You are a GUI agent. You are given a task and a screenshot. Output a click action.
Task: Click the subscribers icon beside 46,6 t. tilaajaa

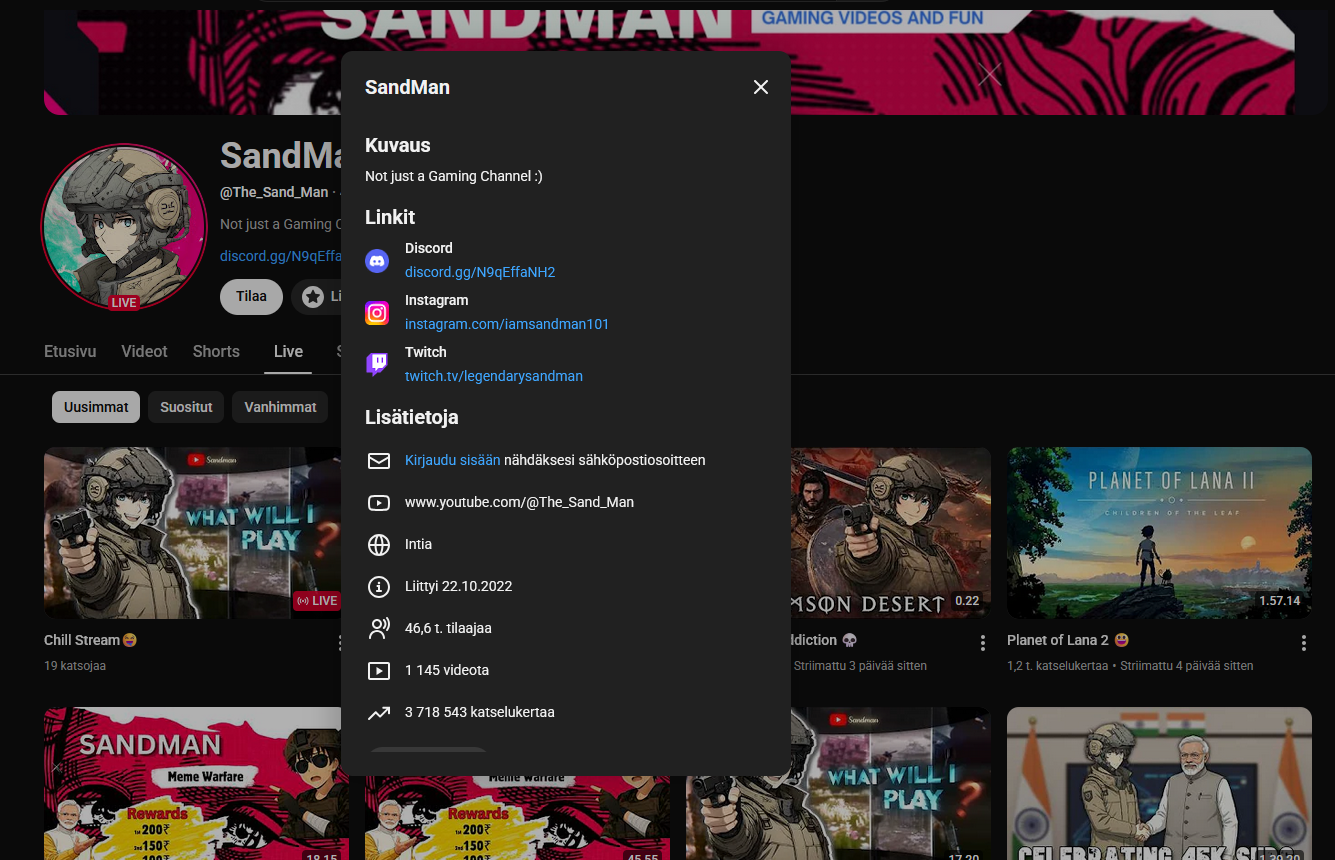[379, 629]
